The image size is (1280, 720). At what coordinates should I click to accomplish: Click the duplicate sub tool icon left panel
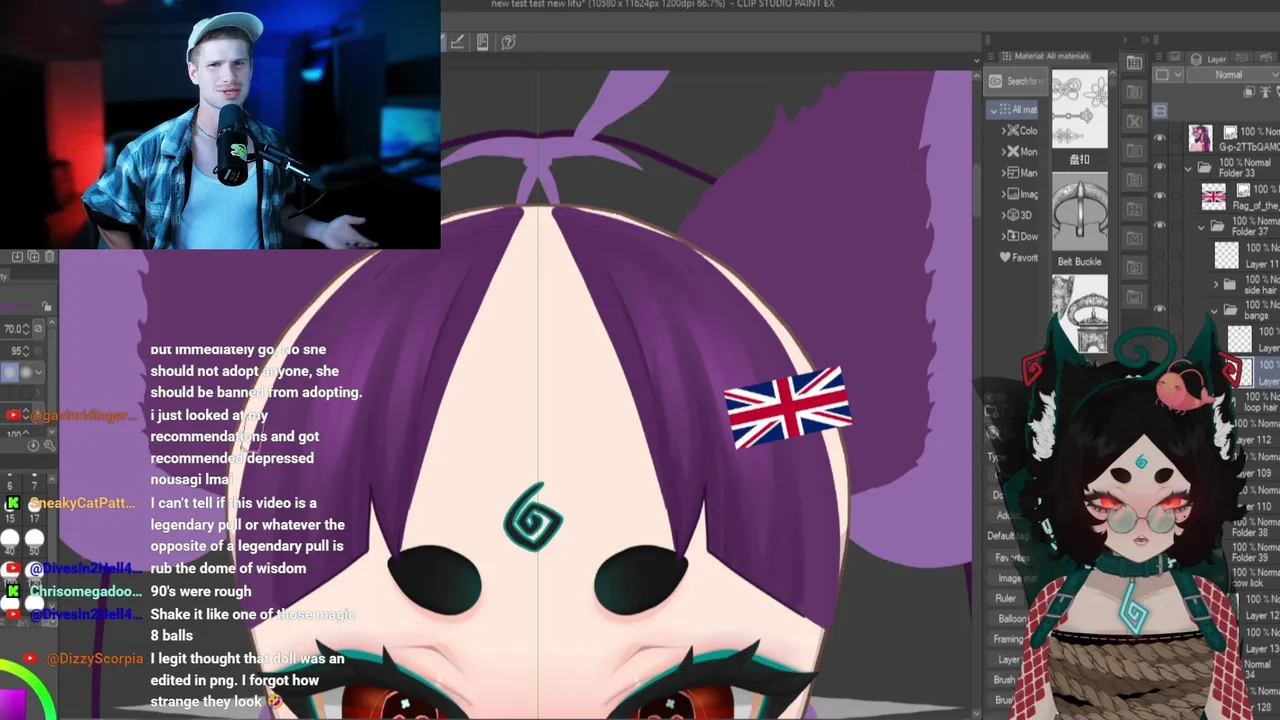[x=33, y=257]
